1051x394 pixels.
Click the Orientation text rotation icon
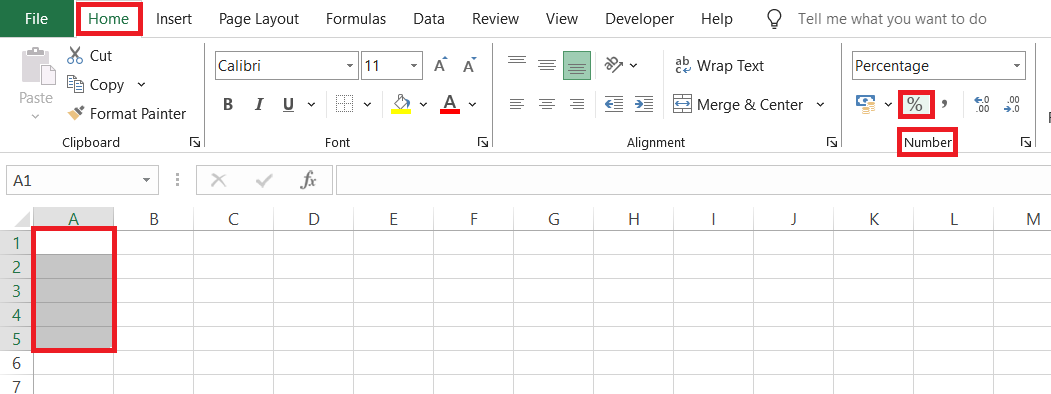[613, 65]
